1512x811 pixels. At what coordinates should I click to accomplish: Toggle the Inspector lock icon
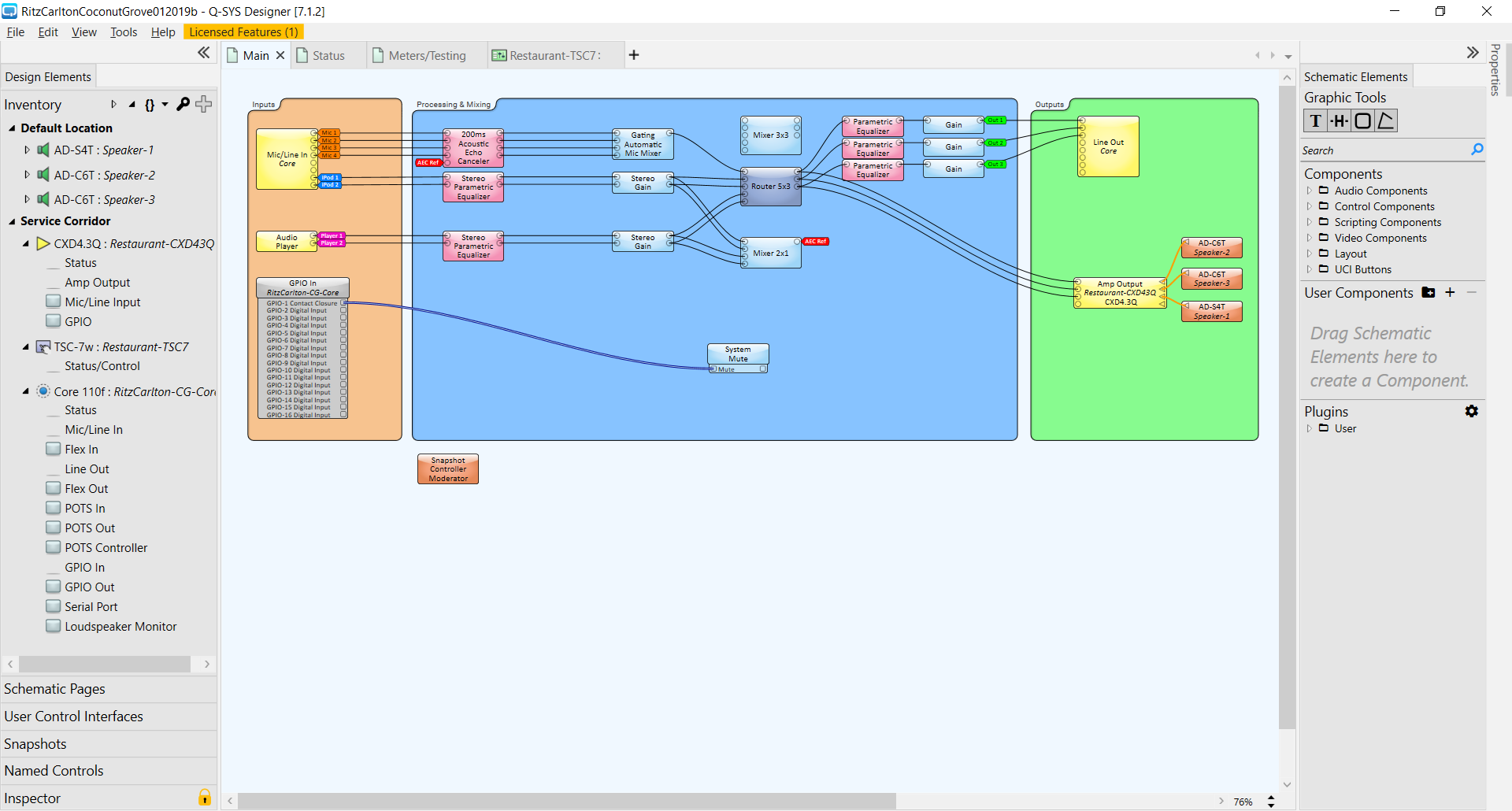coord(204,798)
